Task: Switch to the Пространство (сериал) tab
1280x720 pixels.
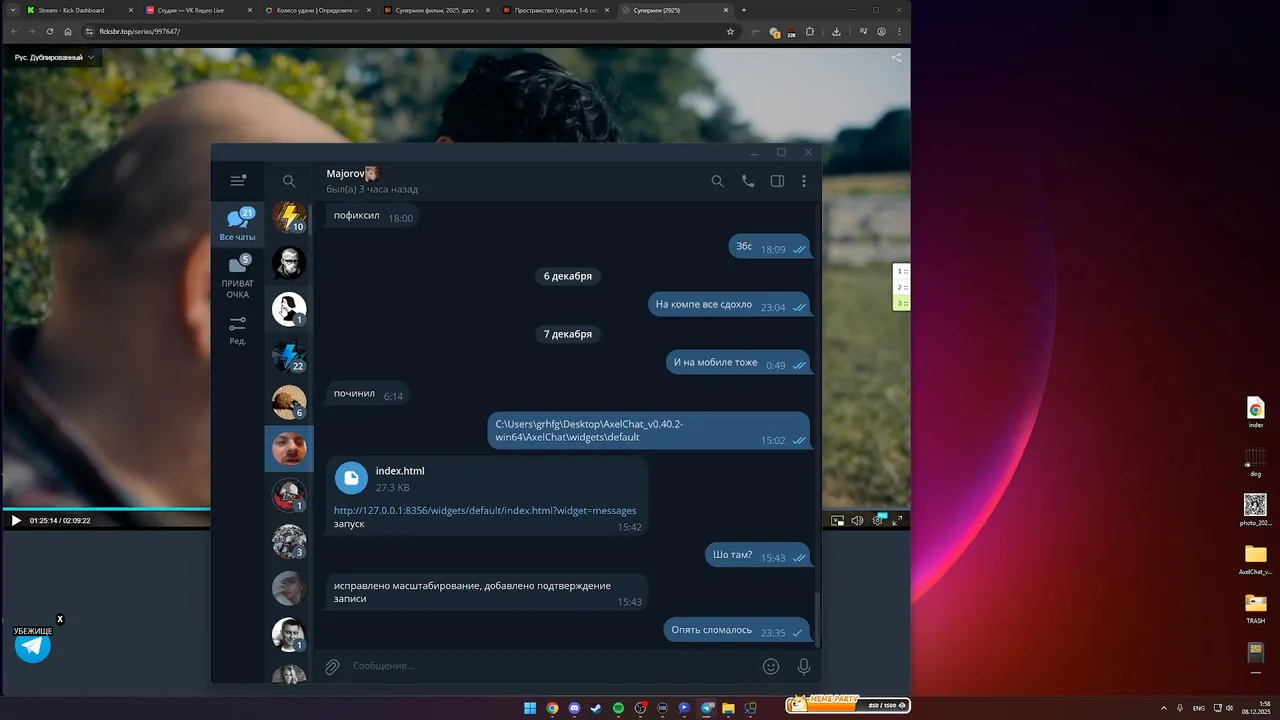Action: point(555,10)
